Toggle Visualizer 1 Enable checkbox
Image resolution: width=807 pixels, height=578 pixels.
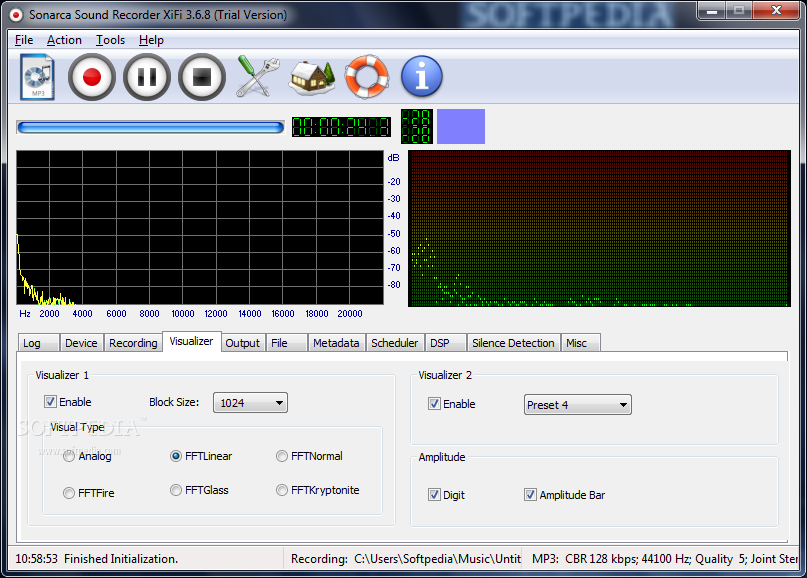click(x=68, y=402)
